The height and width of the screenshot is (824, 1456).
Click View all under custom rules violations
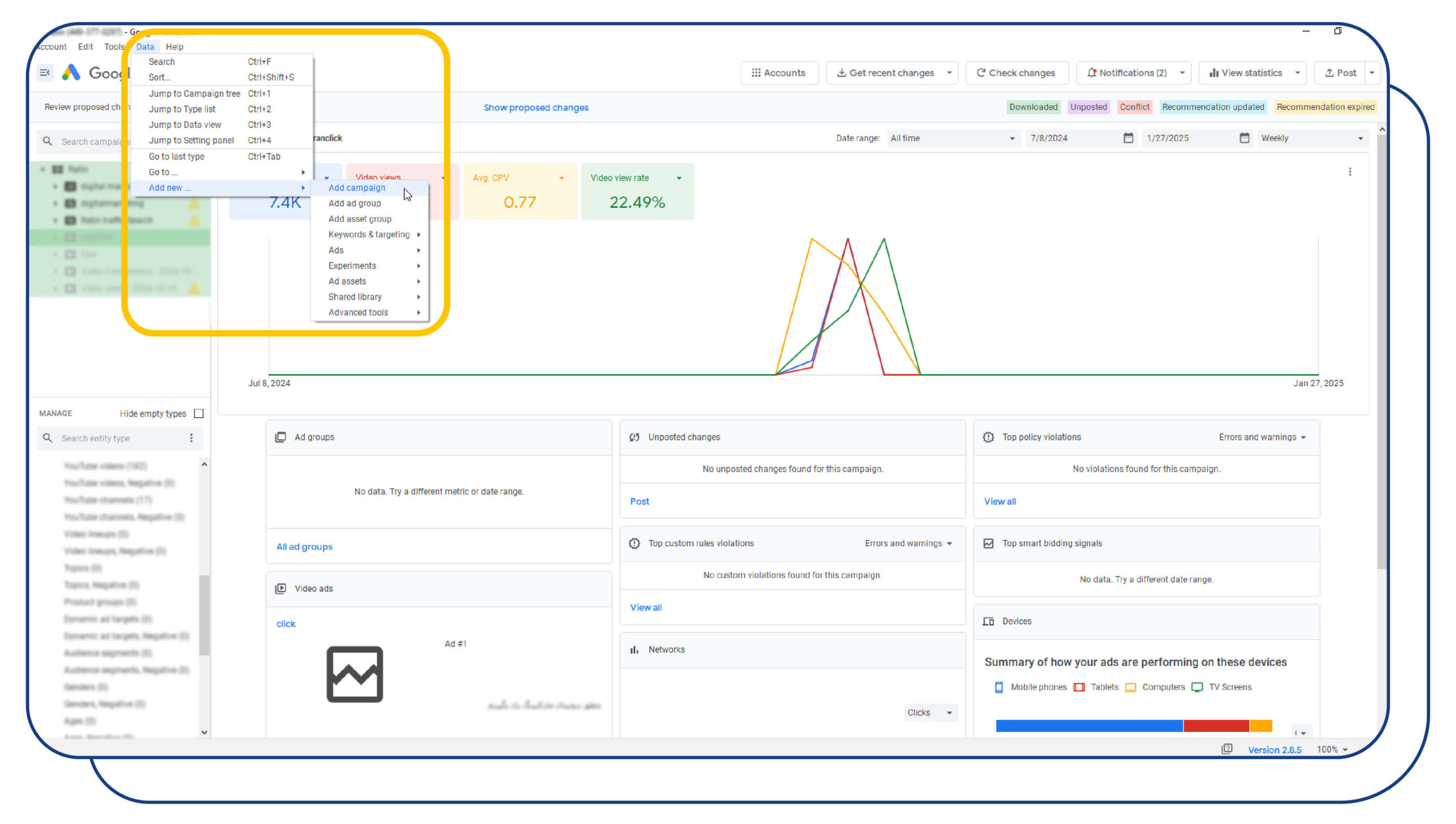(x=646, y=607)
